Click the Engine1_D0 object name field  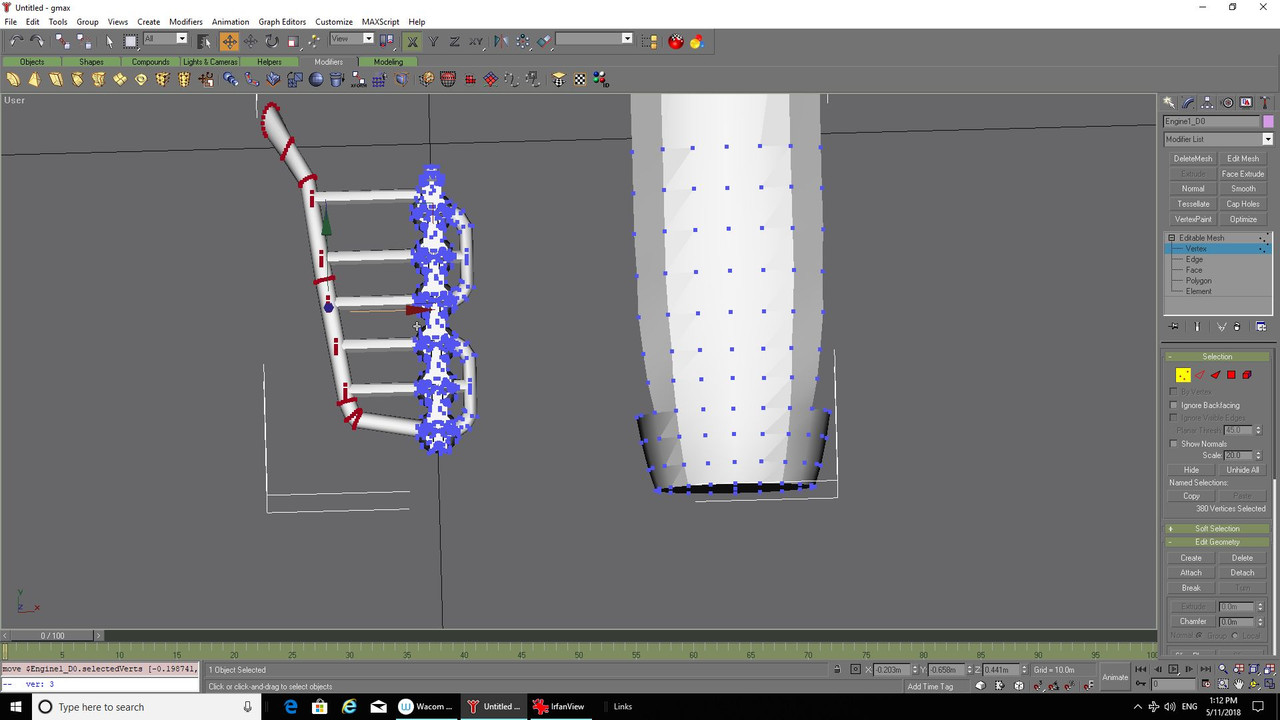(x=1211, y=121)
